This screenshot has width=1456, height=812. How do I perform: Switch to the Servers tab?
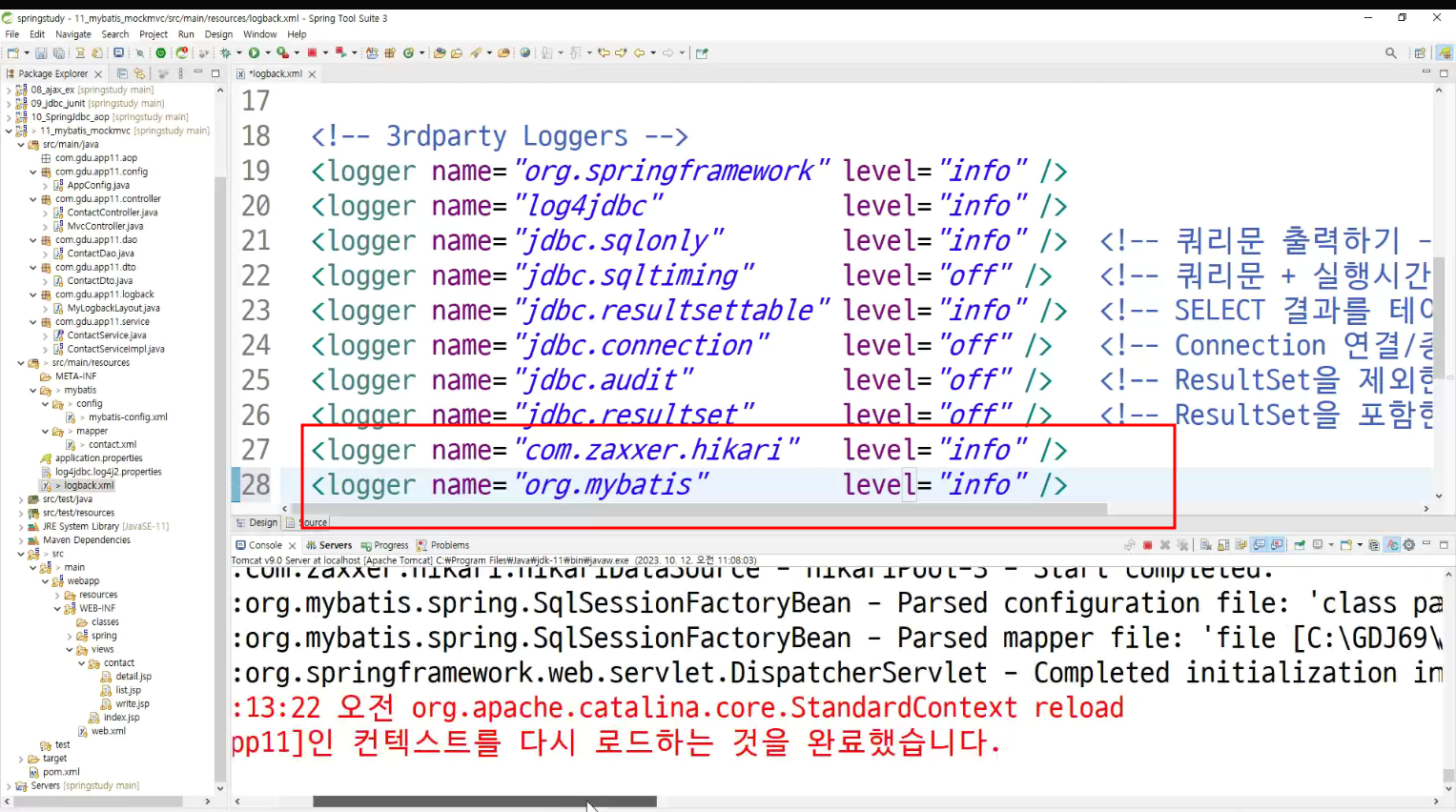pyautogui.click(x=329, y=545)
